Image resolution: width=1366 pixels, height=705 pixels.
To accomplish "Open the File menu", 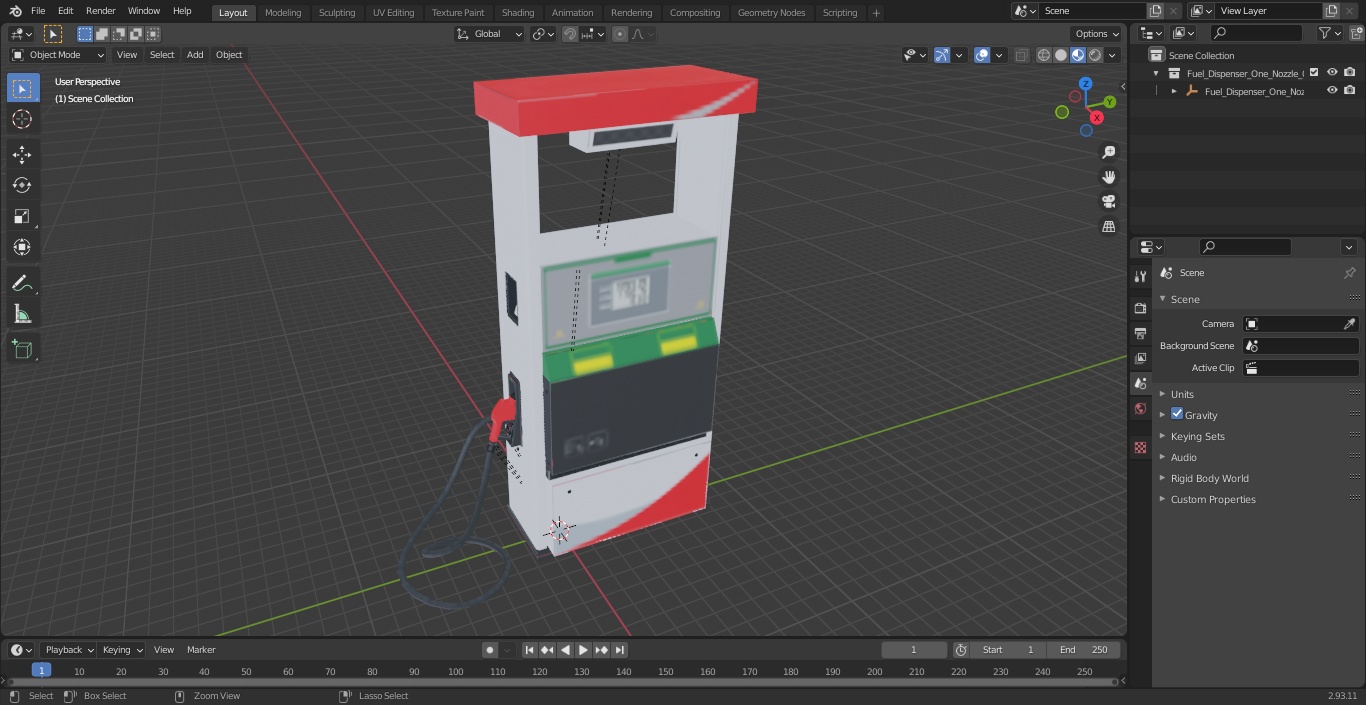I will click(38, 11).
